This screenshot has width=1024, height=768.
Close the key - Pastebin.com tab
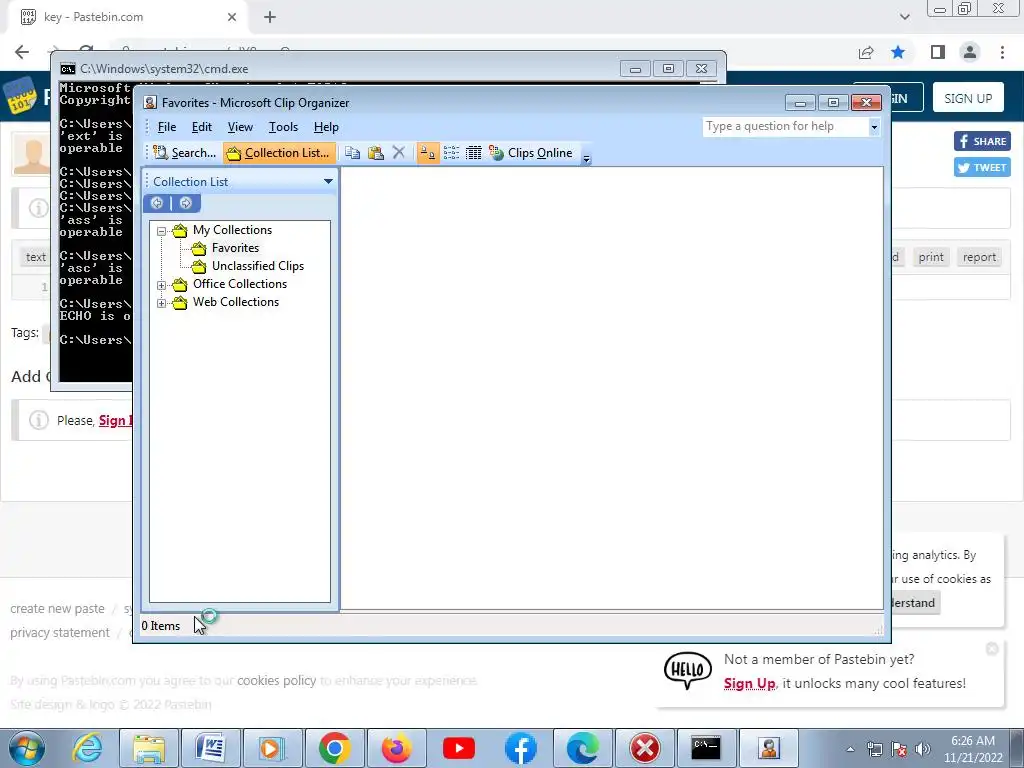click(x=232, y=17)
